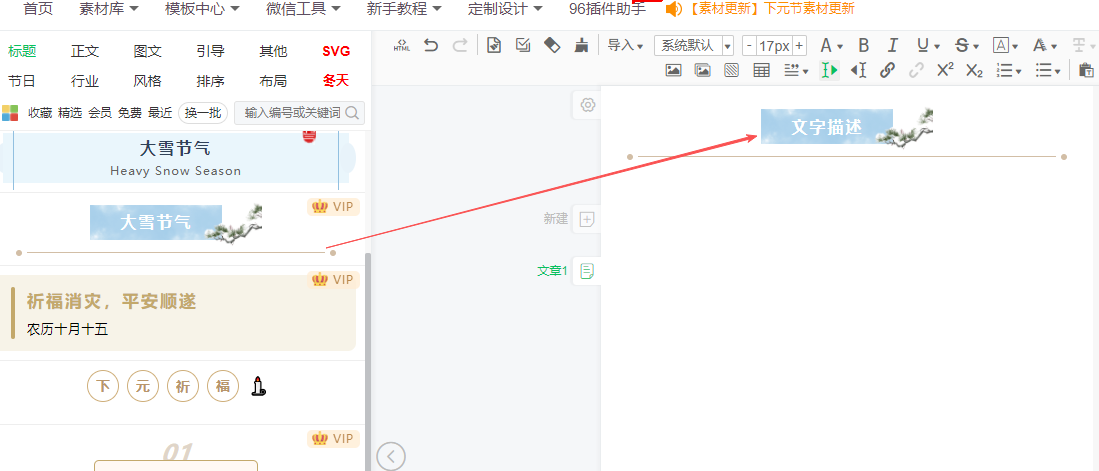This screenshot has height=471, width=1099.
Task: Apply superscript formatting
Action: (x=945, y=70)
